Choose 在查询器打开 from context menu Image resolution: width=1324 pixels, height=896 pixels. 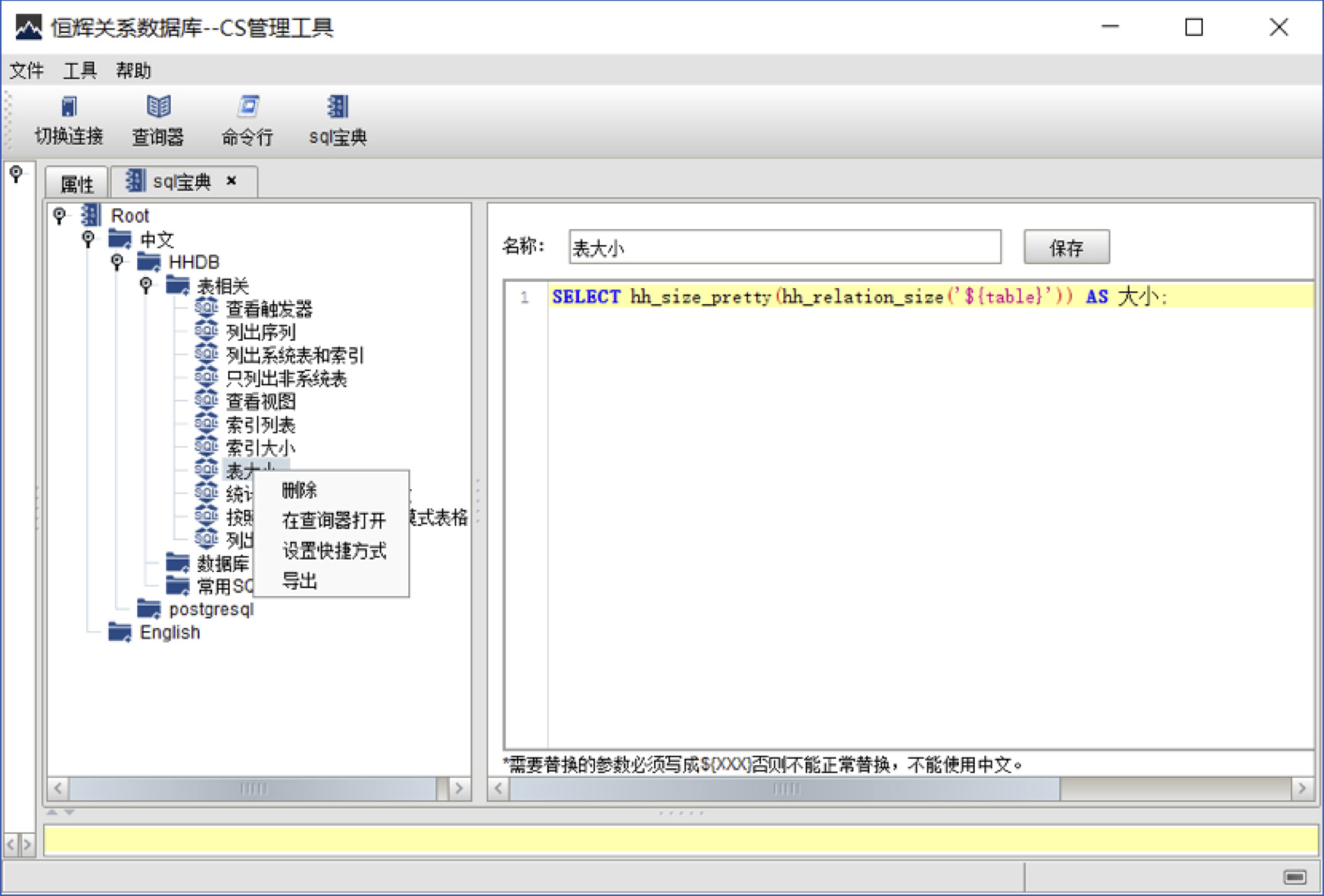click(x=334, y=521)
